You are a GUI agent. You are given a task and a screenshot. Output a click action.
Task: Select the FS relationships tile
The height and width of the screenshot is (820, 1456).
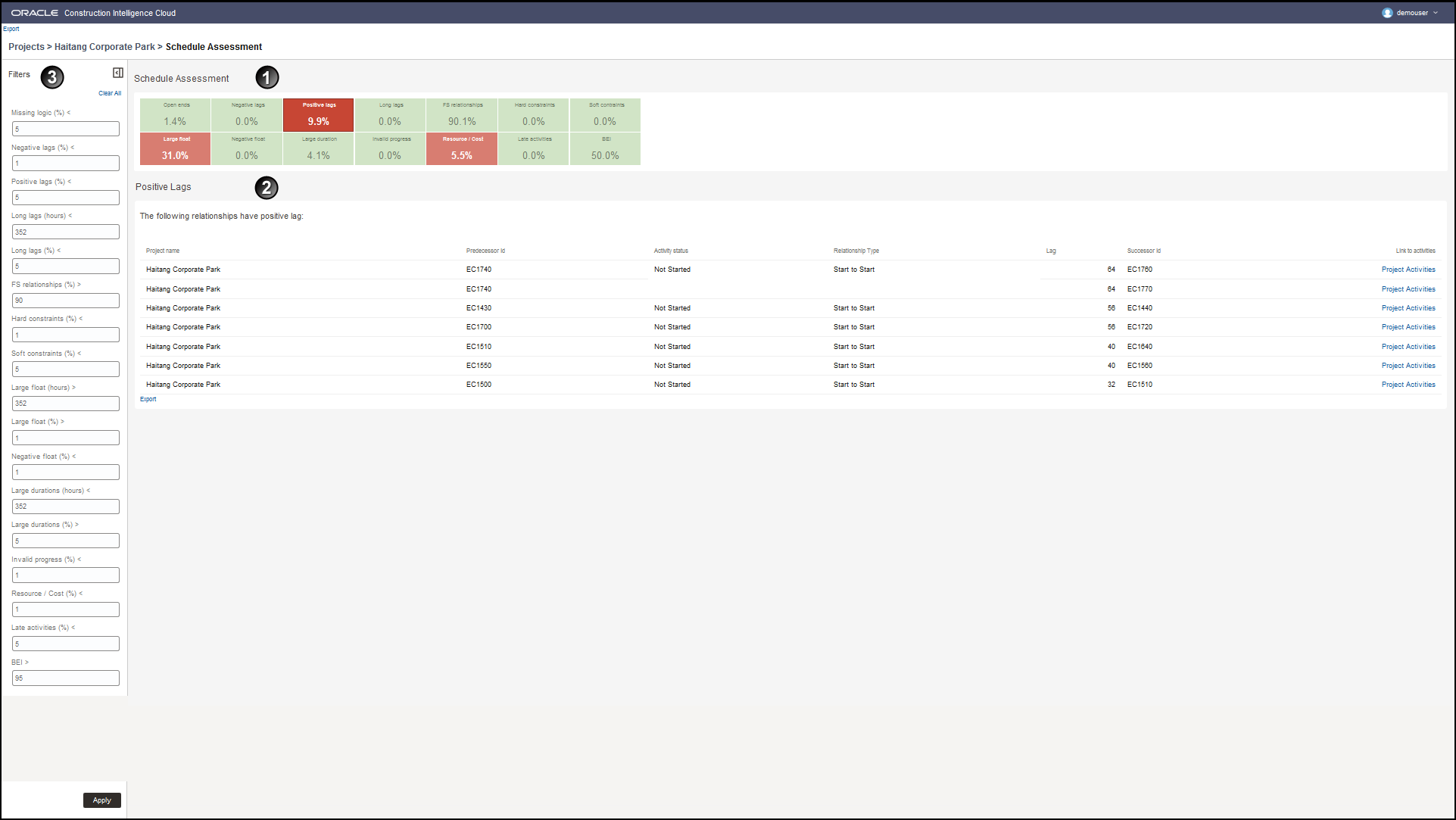(x=462, y=115)
